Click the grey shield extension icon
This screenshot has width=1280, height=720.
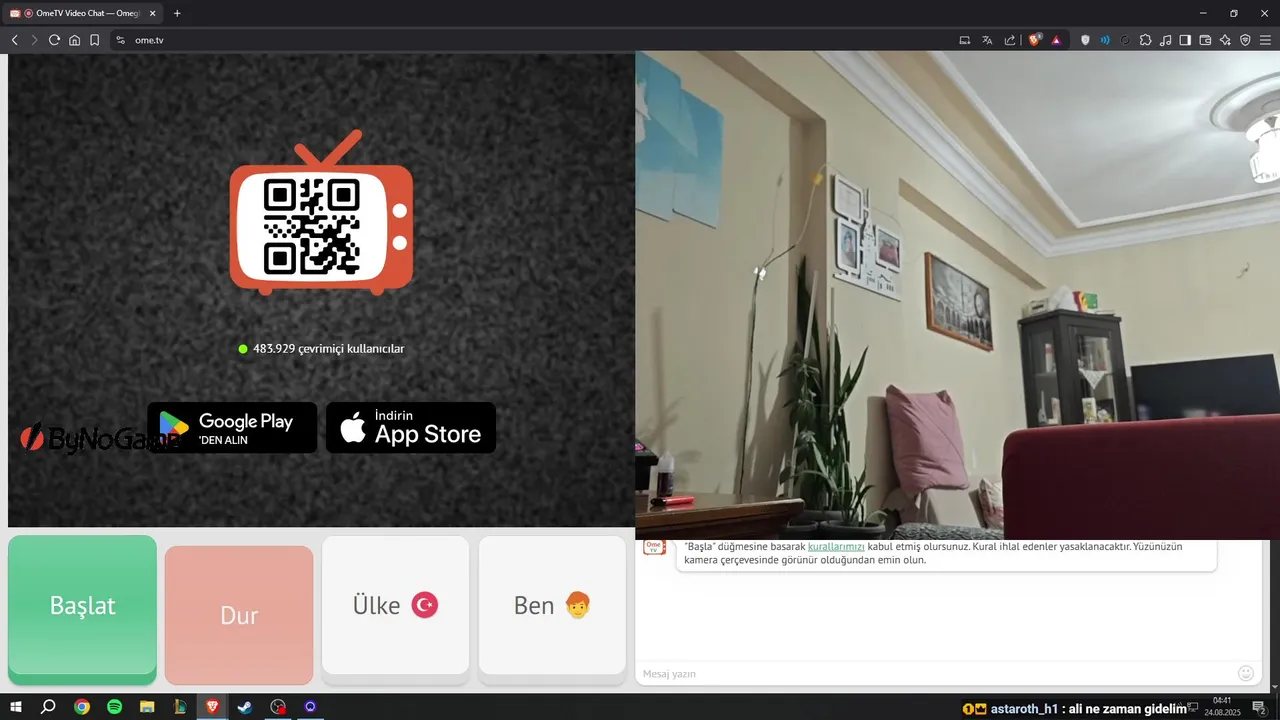1085,40
